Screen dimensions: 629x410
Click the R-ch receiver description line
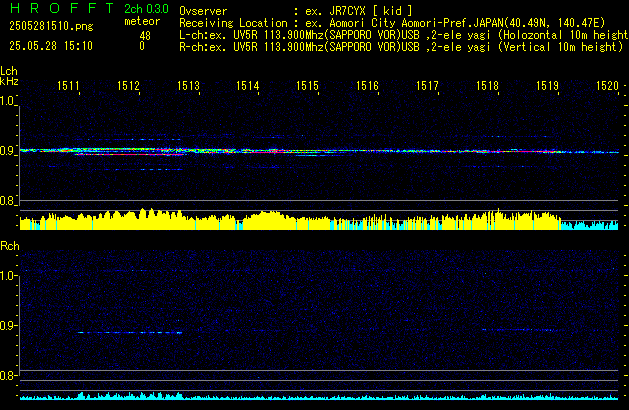point(401,47)
